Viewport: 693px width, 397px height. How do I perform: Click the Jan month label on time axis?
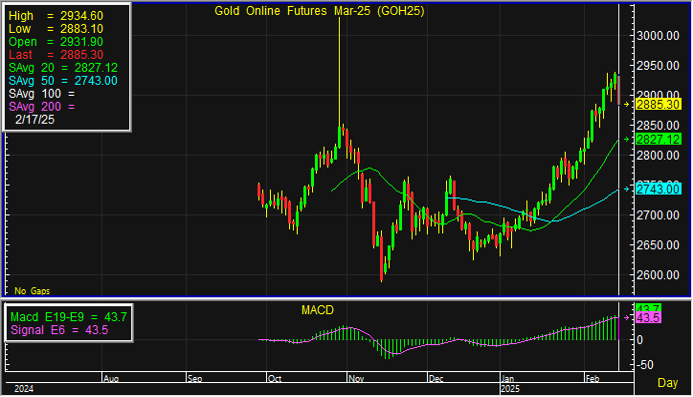(508, 378)
